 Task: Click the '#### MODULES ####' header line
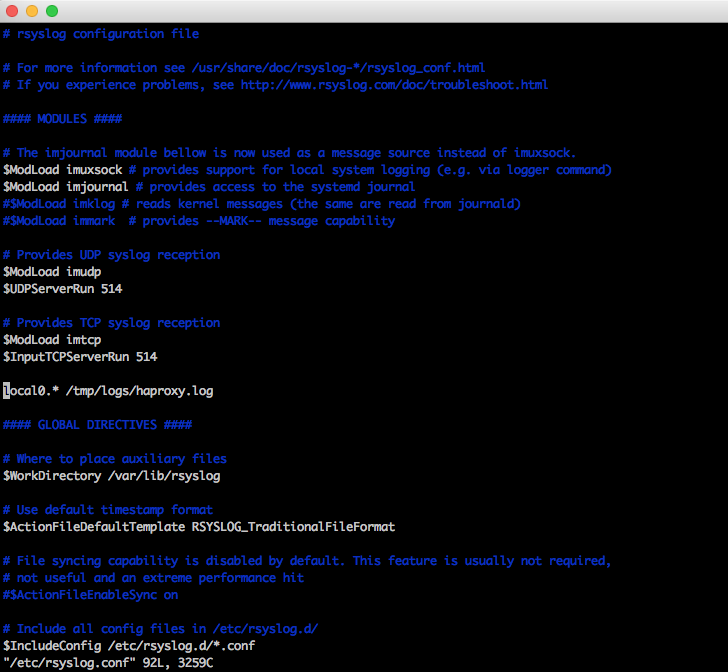pyautogui.click(x=63, y=119)
